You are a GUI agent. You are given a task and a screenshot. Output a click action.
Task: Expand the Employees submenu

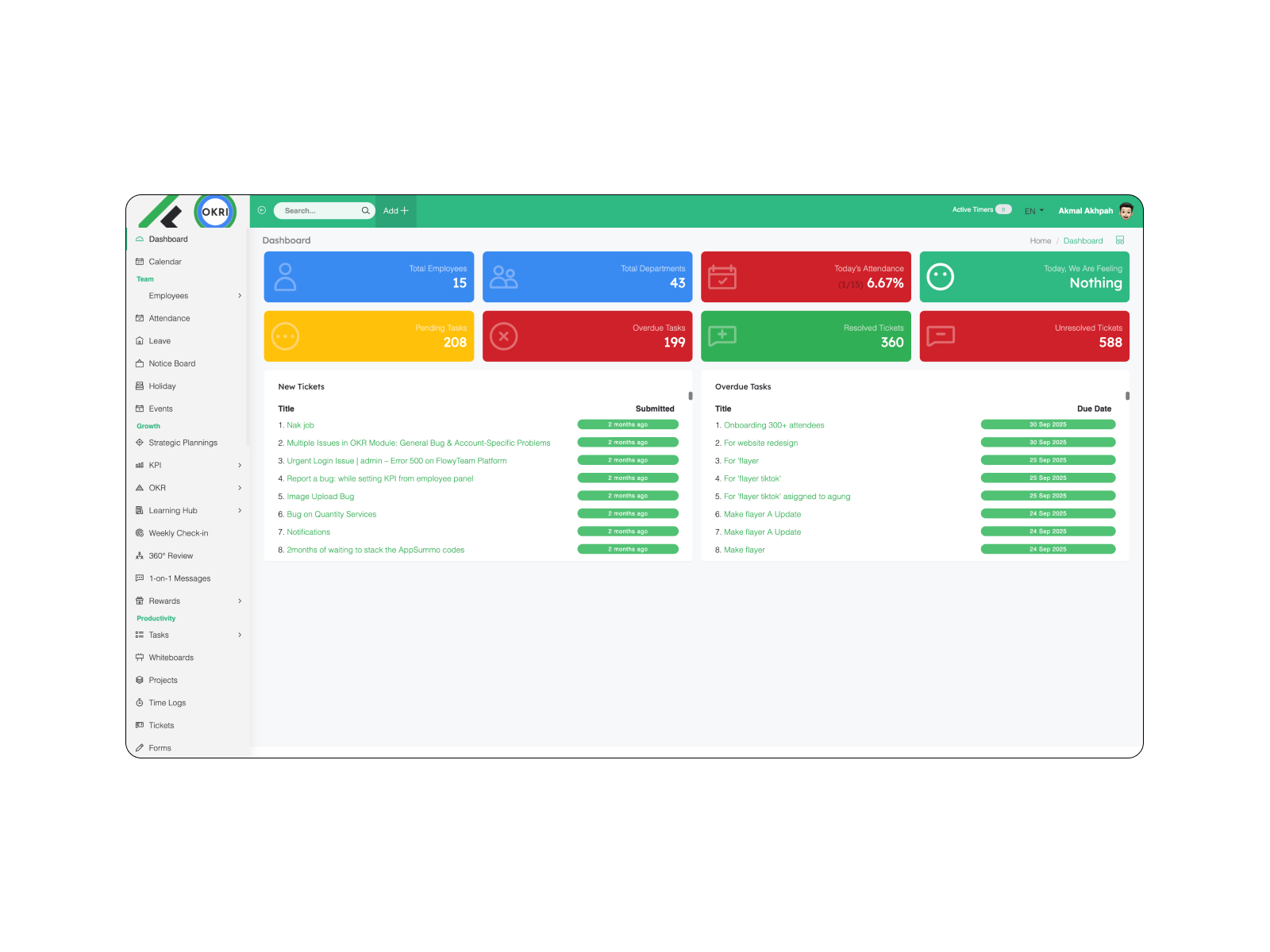(x=240, y=296)
